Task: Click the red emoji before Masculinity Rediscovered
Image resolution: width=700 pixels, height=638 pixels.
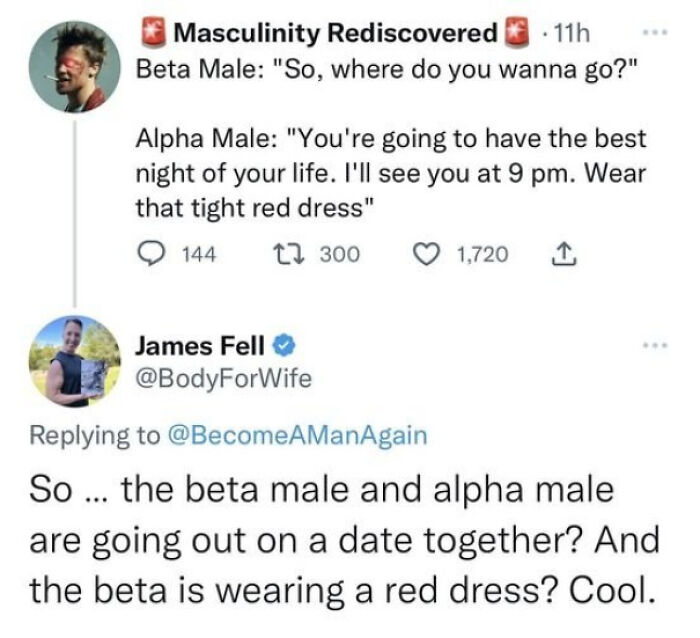Action: click(x=153, y=33)
